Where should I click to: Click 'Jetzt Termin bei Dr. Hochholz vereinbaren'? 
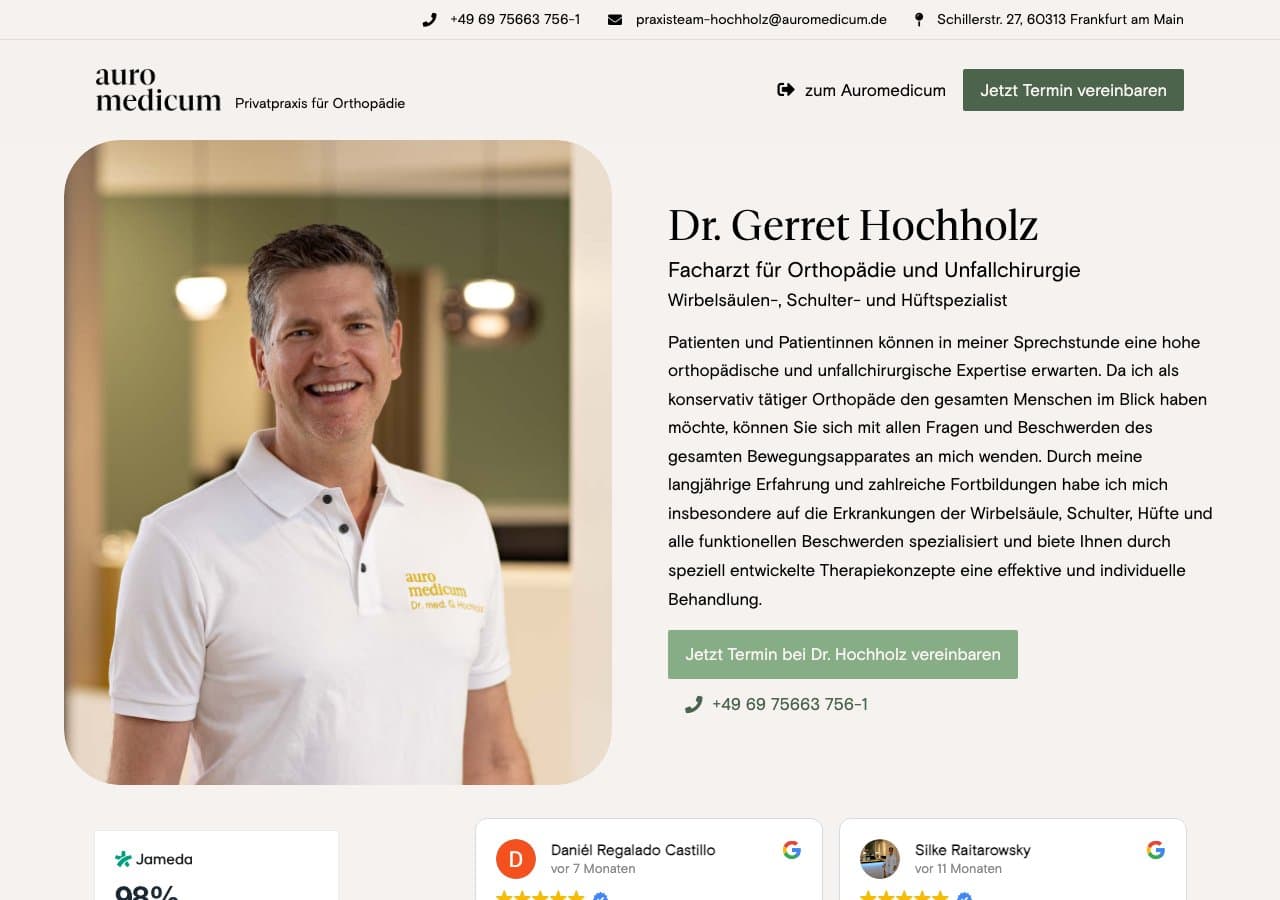coord(842,654)
